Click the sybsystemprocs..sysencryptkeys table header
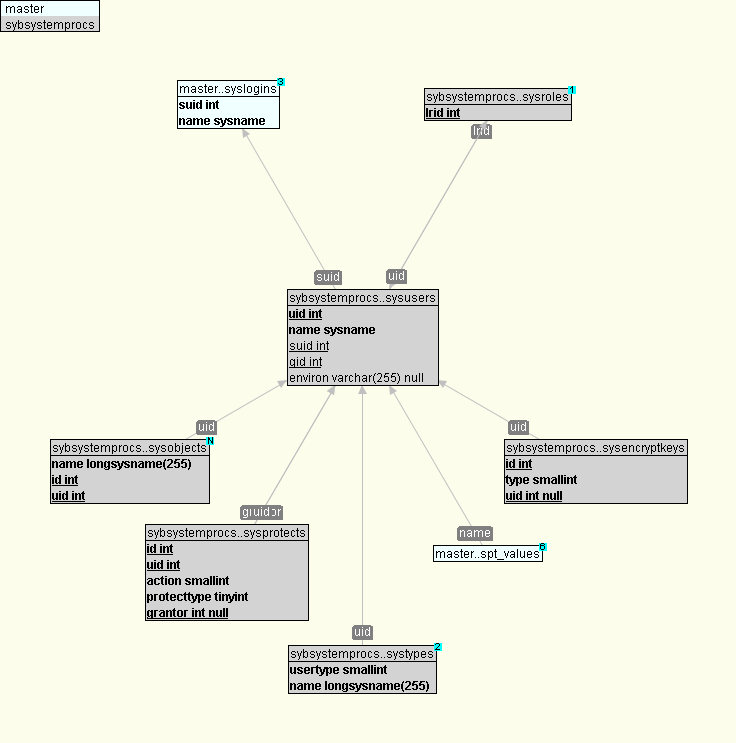 click(x=595, y=448)
